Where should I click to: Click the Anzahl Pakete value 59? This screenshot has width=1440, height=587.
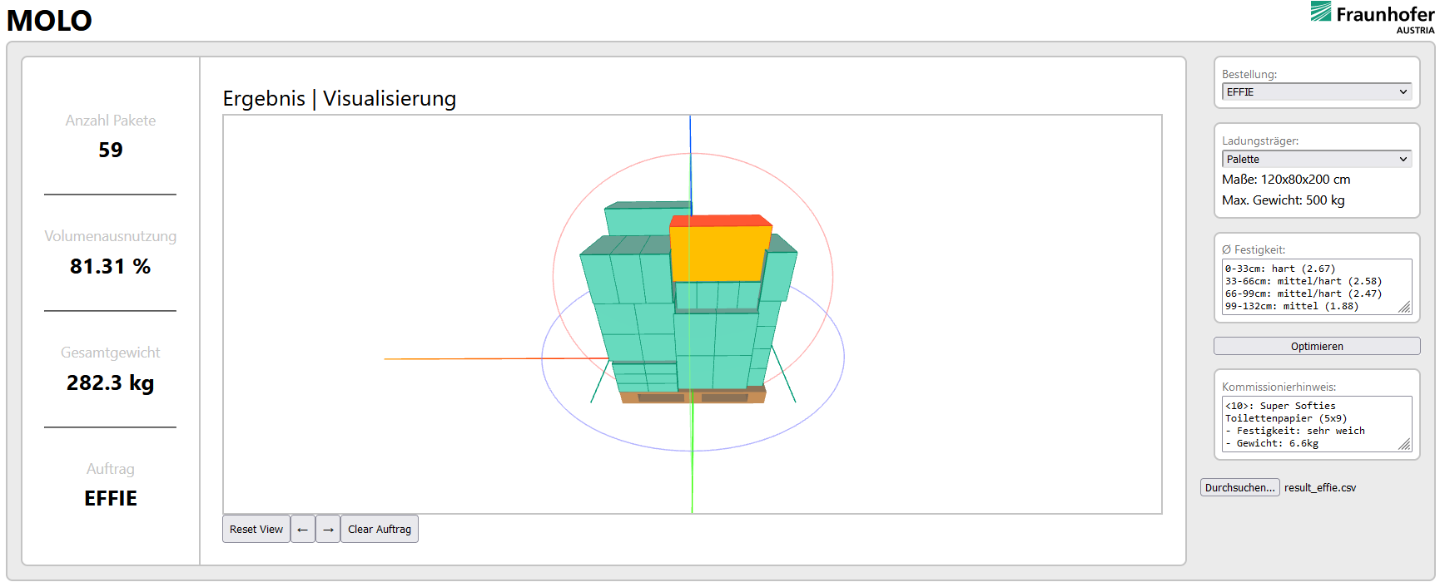[110, 150]
